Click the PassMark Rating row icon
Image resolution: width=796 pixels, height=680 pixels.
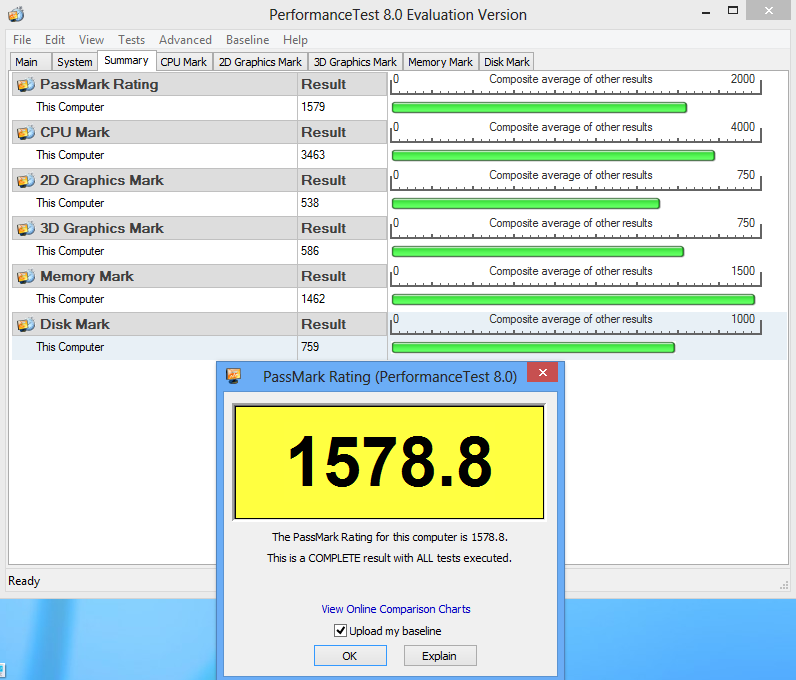[x=26, y=84]
